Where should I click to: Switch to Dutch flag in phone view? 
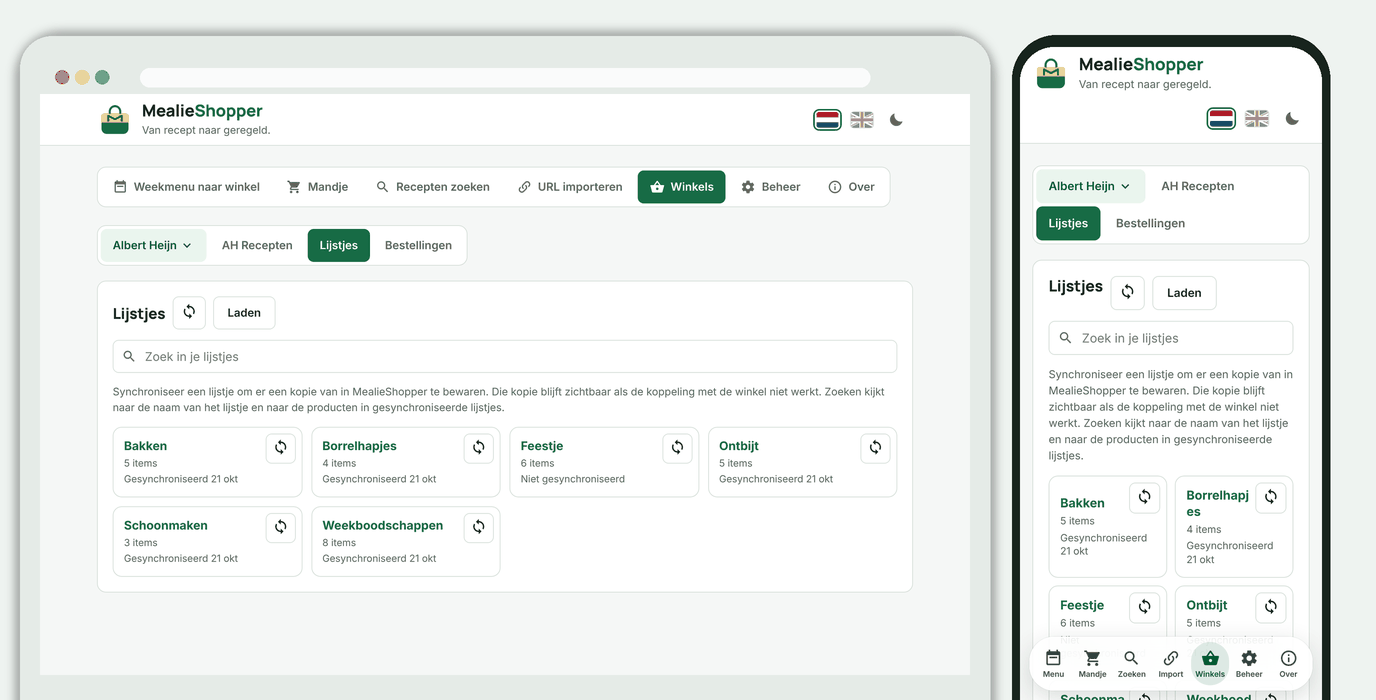(1221, 119)
